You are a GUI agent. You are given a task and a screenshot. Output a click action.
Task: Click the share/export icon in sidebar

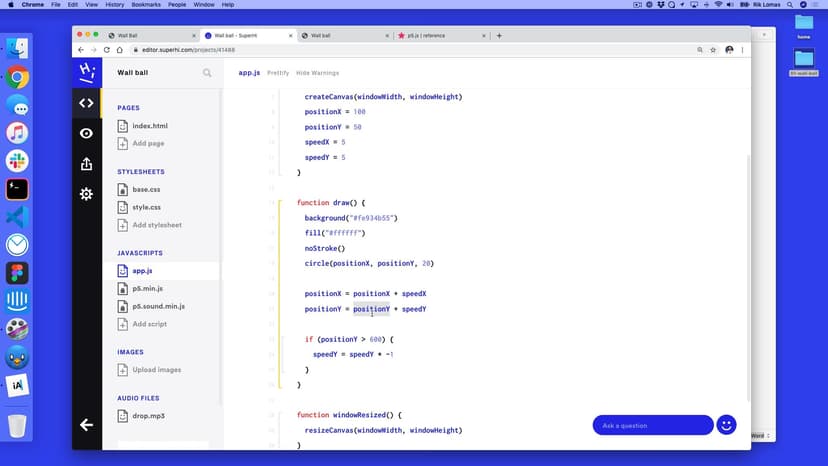86,164
